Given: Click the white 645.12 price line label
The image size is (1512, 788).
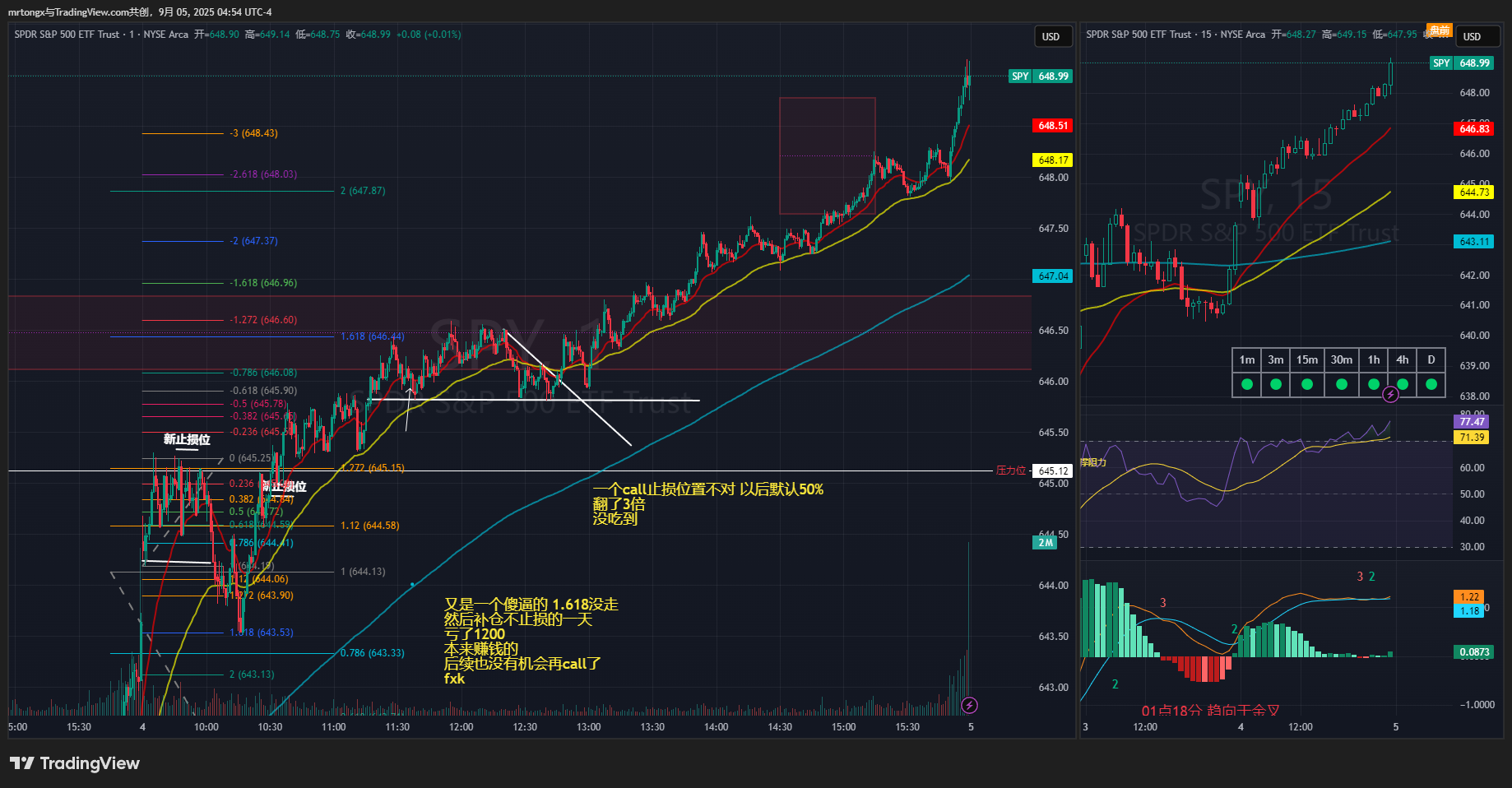Looking at the screenshot, I should (1053, 471).
